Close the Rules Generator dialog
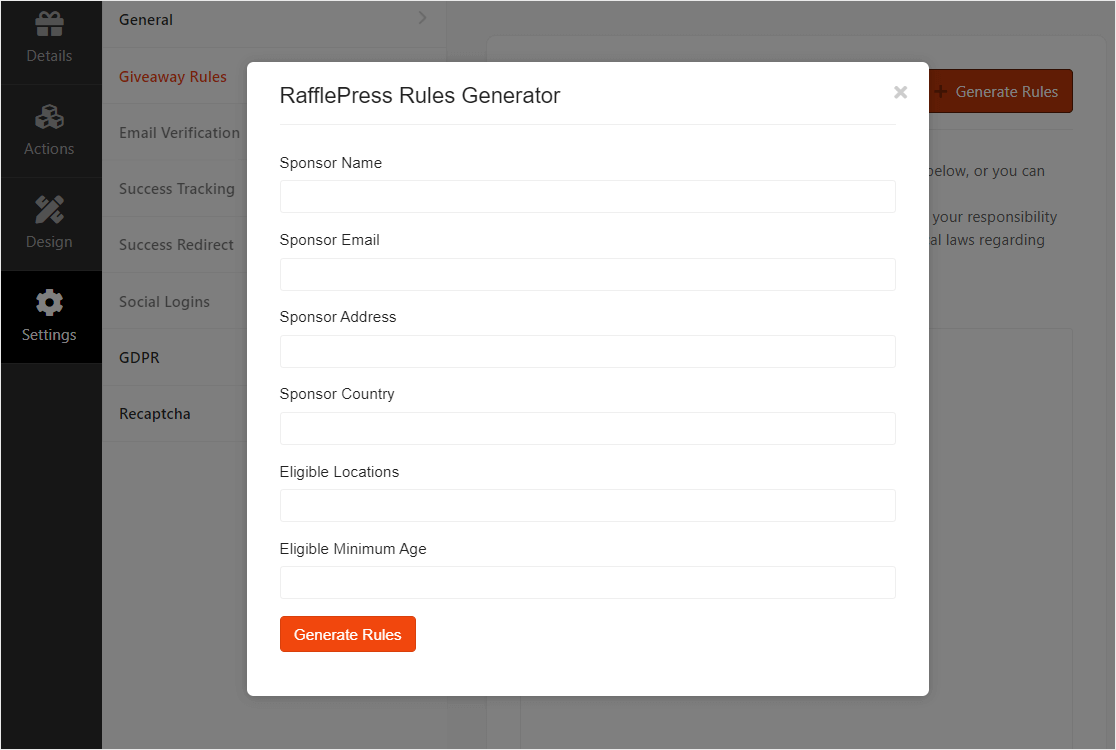Viewport: 1116px width, 750px height. (900, 92)
